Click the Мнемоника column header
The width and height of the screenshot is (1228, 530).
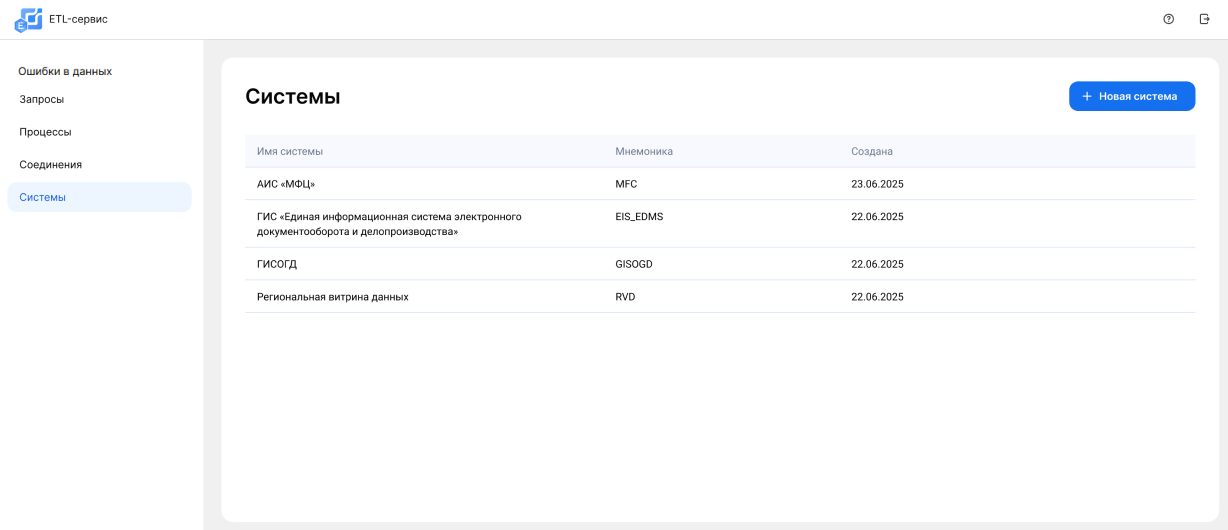(644, 151)
